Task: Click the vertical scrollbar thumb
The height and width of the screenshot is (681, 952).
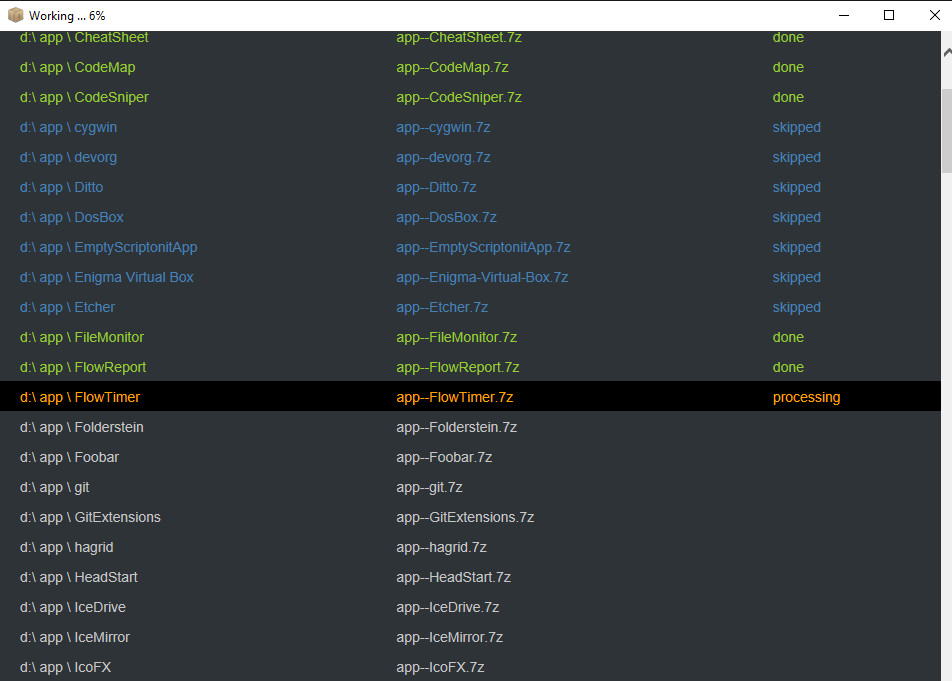Action: coord(947,130)
